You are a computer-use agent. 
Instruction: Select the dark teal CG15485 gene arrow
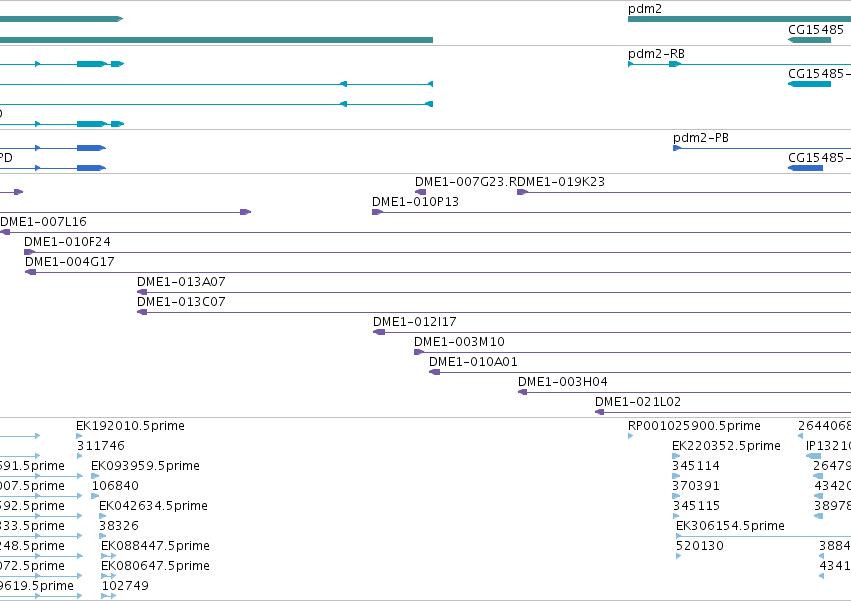[x=809, y=40]
